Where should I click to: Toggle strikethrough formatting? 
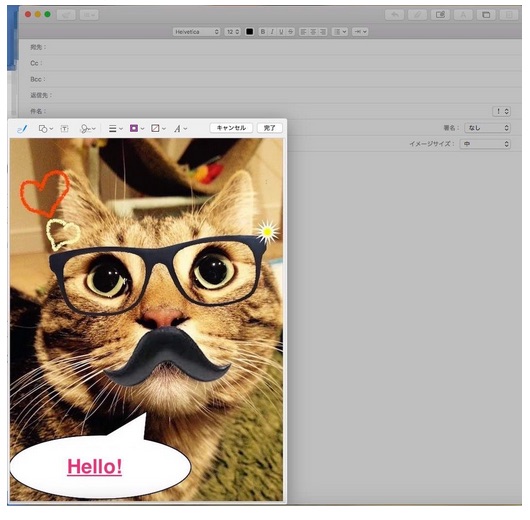[x=290, y=32]
